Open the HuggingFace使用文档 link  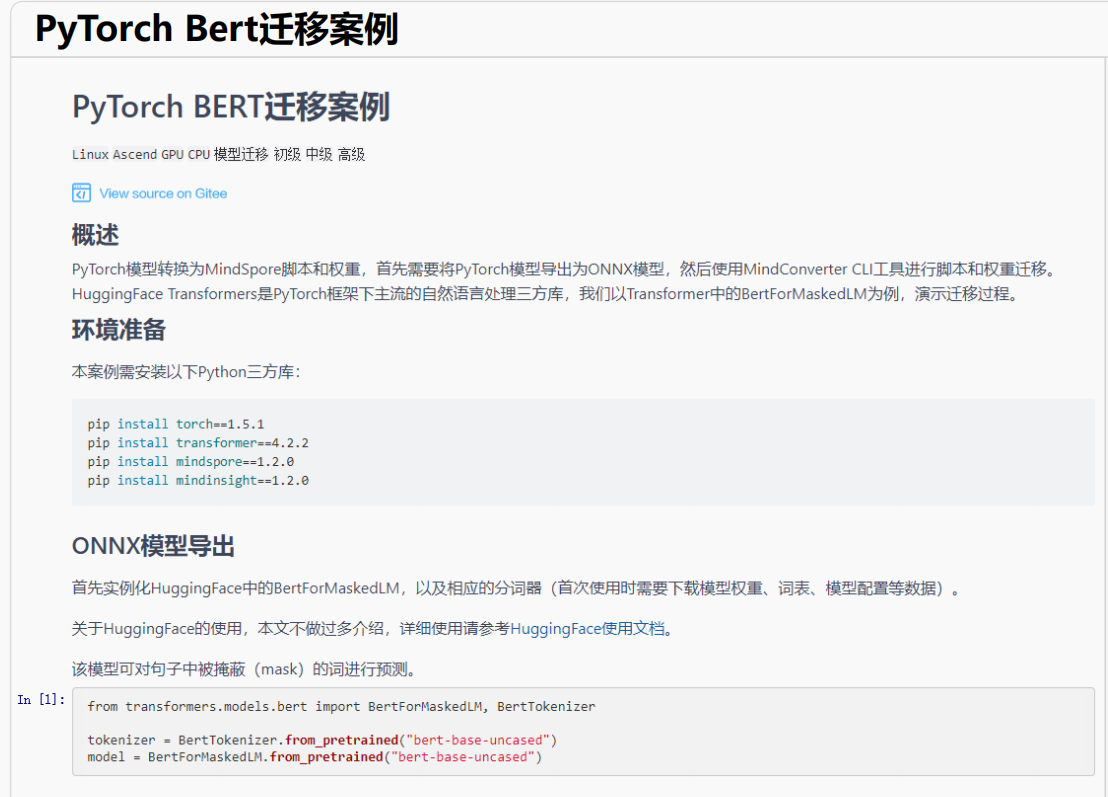tap(588, 629)
